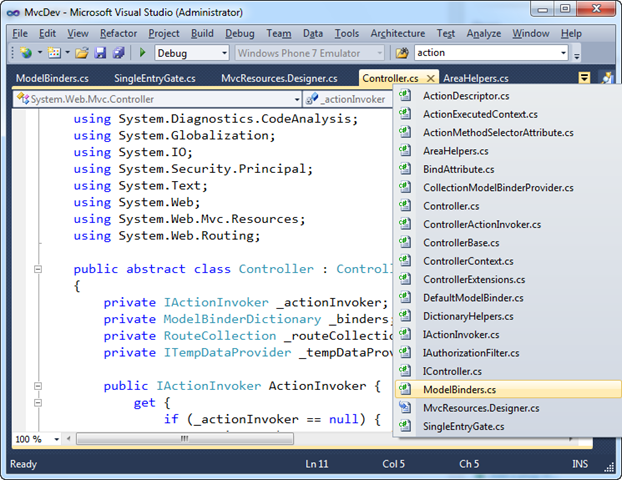Click the icon beside MvcResources.Designer.cs in list
The height and width of the screenshot is (480, 622).
click(x=405, y=407)
